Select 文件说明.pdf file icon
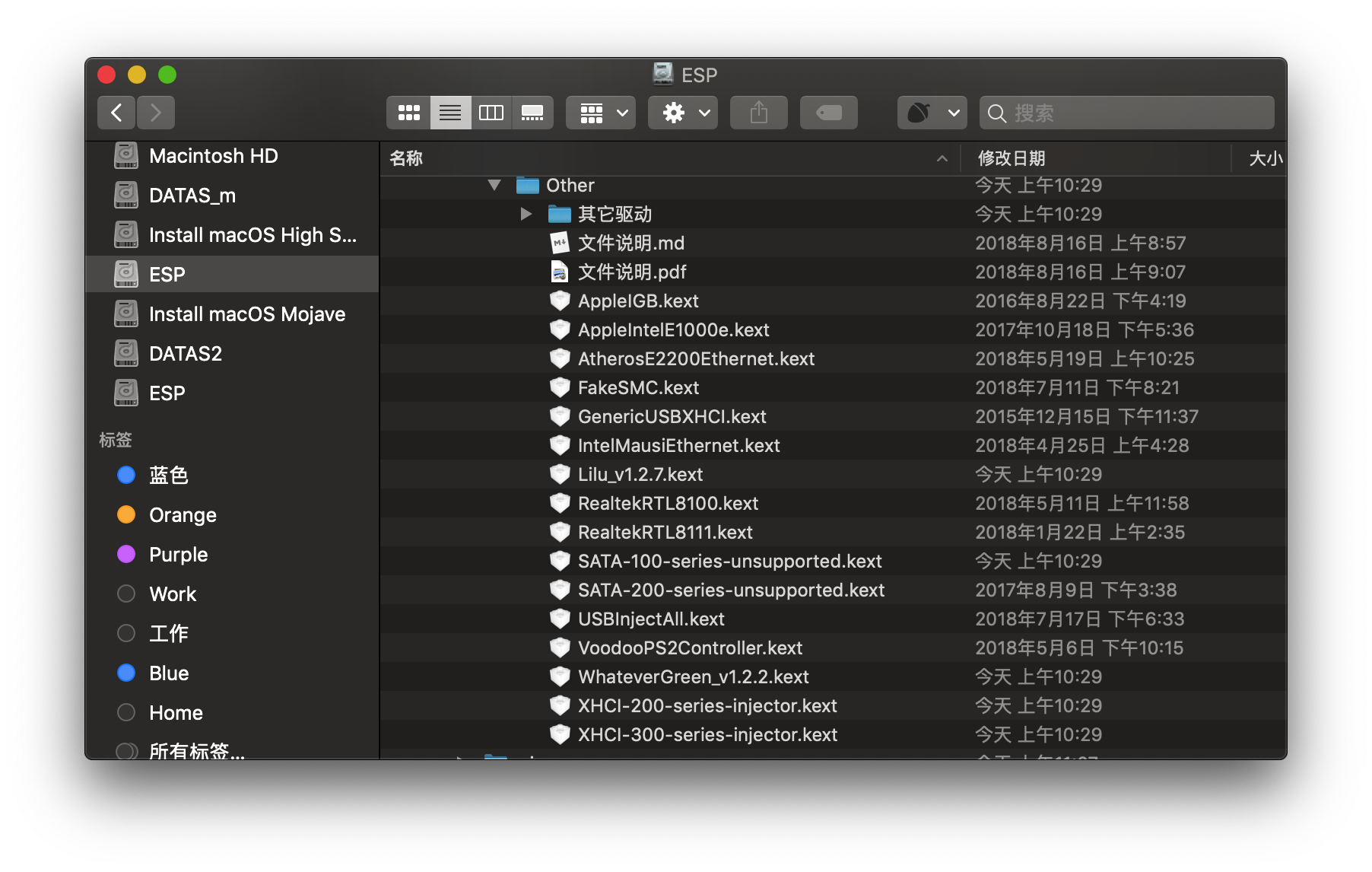Viewport: 1372px width, 872px height. (560, 272)
